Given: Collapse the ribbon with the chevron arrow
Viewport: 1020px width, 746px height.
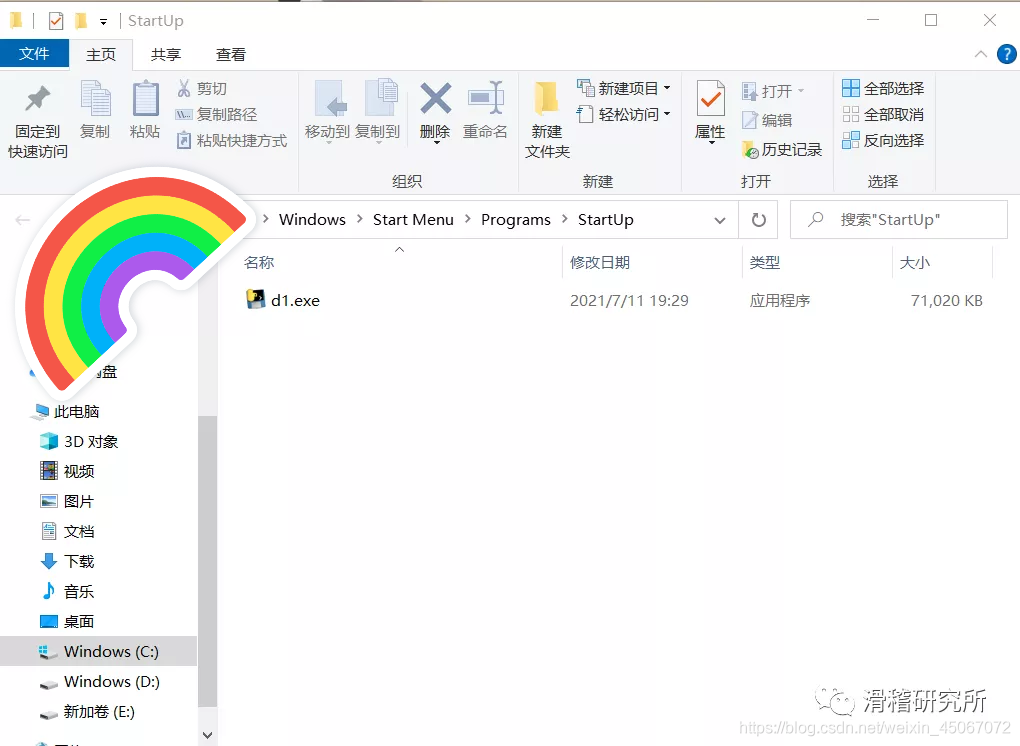Looking at the screenshot, I should pos(980,54).
